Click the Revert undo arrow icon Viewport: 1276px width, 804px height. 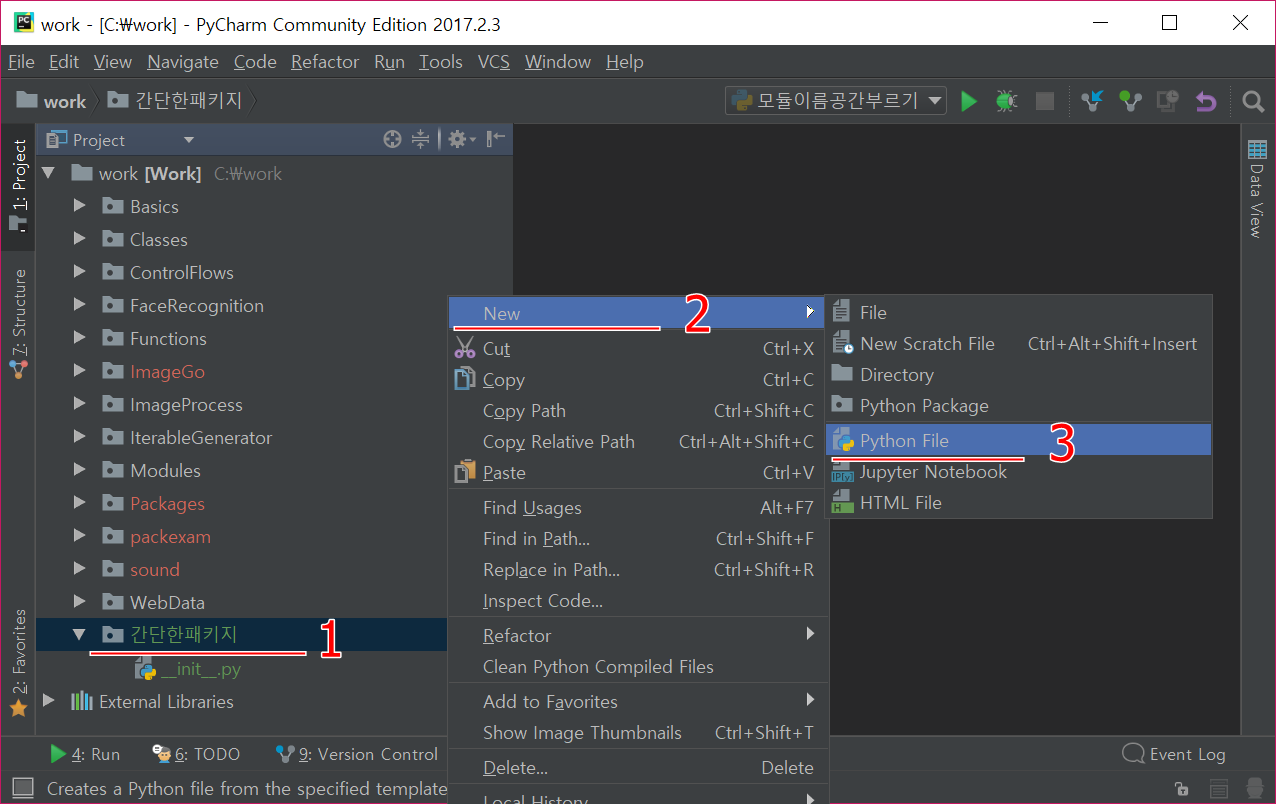pyautogui.click(x=1206, y=101)
